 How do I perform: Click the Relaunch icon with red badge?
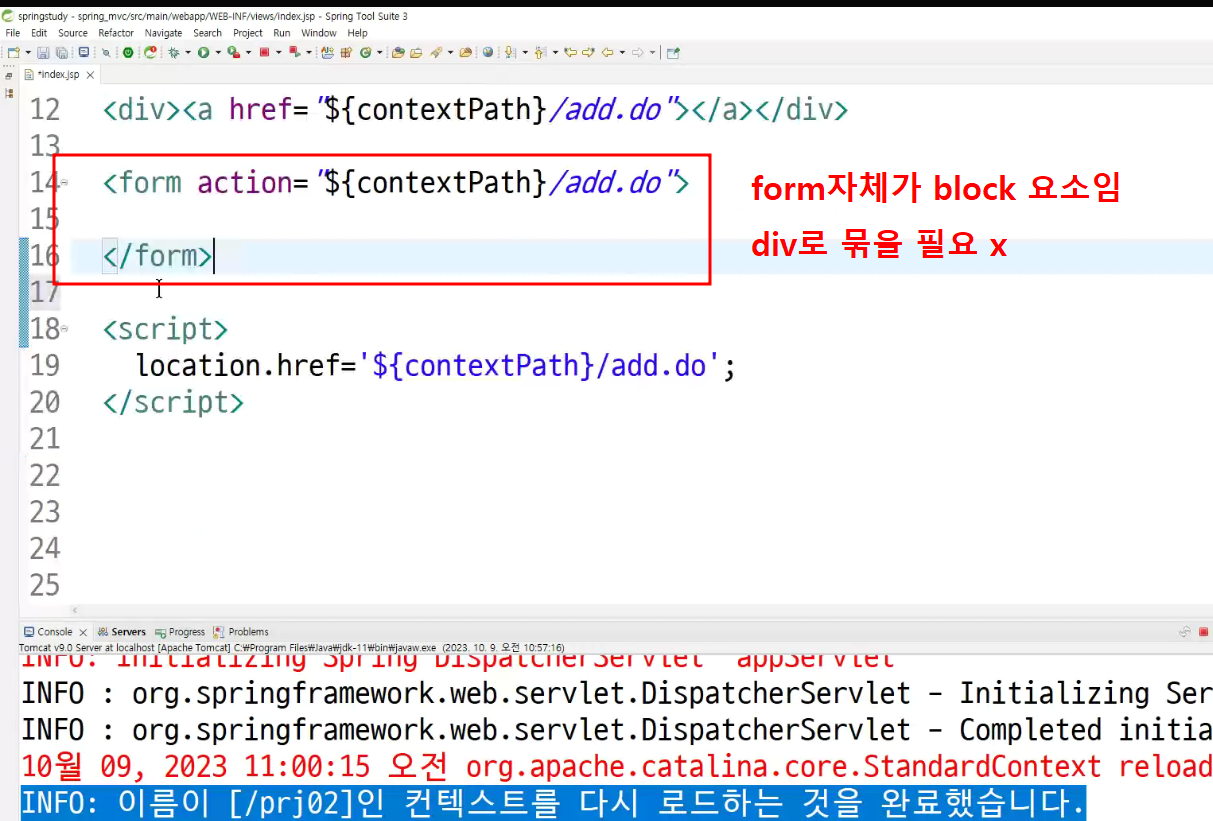click(151, 52)
